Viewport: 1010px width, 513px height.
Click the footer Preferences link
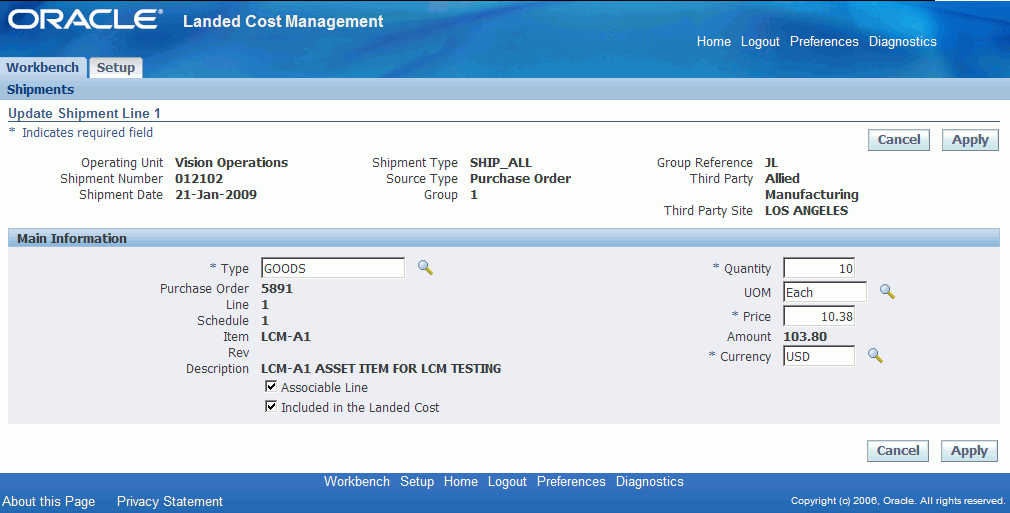[x=571, y=481]
